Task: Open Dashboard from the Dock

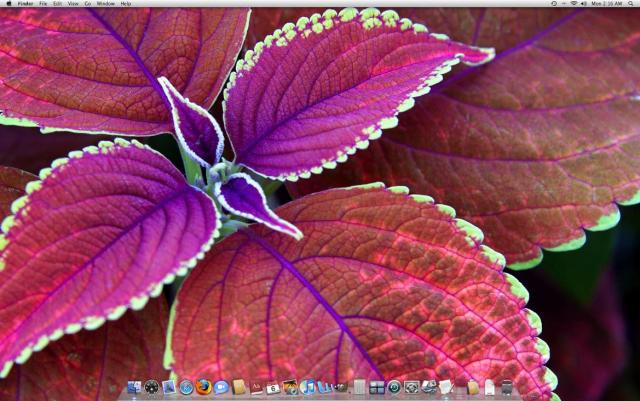Action: [x=152, y=387]
